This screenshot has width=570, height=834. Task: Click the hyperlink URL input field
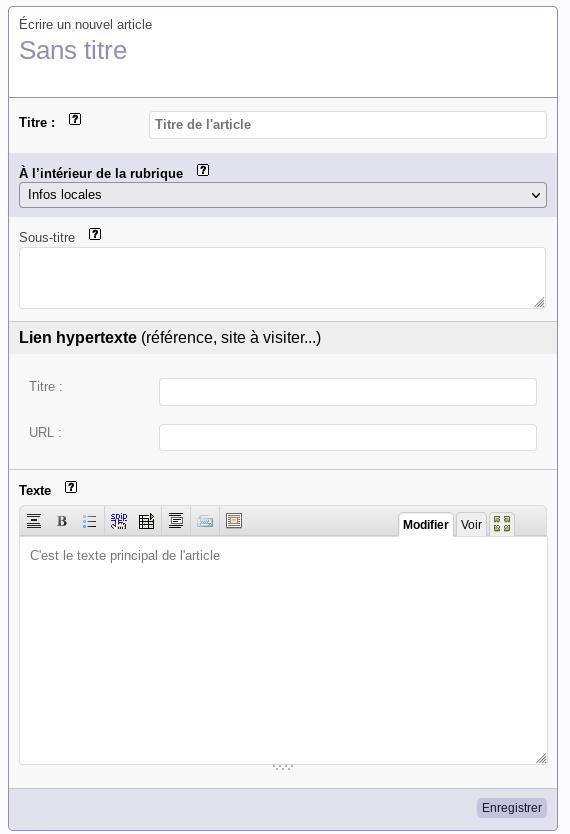pos(348,437)
